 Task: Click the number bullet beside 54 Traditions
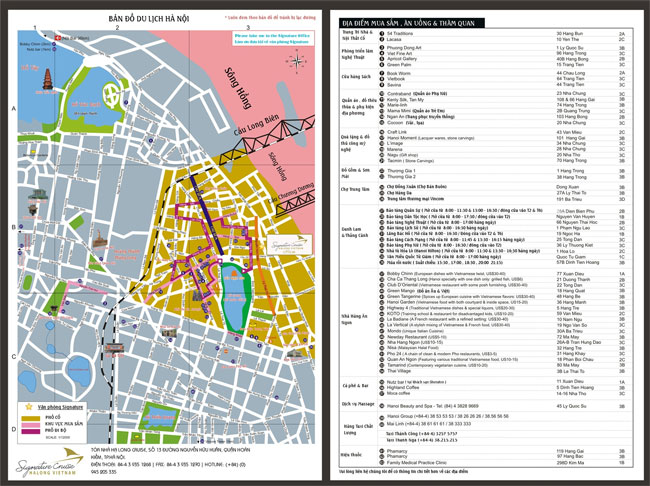pyautogui.click(x=382, y=33)
